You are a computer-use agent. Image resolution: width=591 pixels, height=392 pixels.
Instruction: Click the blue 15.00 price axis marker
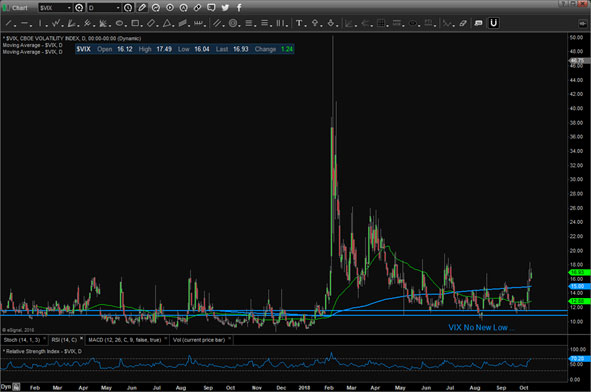tap(578, 286)
